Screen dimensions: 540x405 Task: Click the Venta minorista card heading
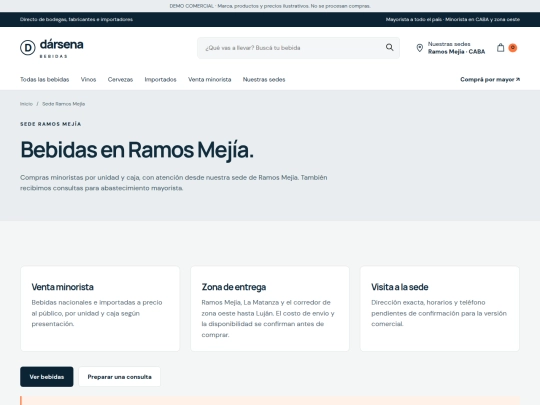[62, 287]
